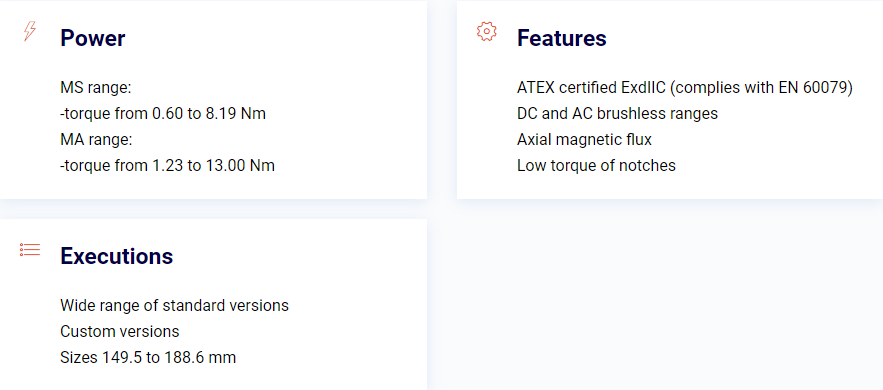883x390 pixels.
Task: Click the Custom versions line
Action: tap(120, 331)
